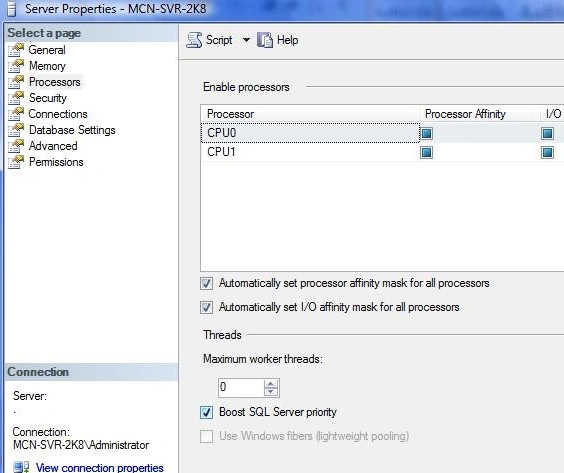Viewport: 564px width, 473px height.
Task: Click the Advanced page icon
Action: click(16, 146)
